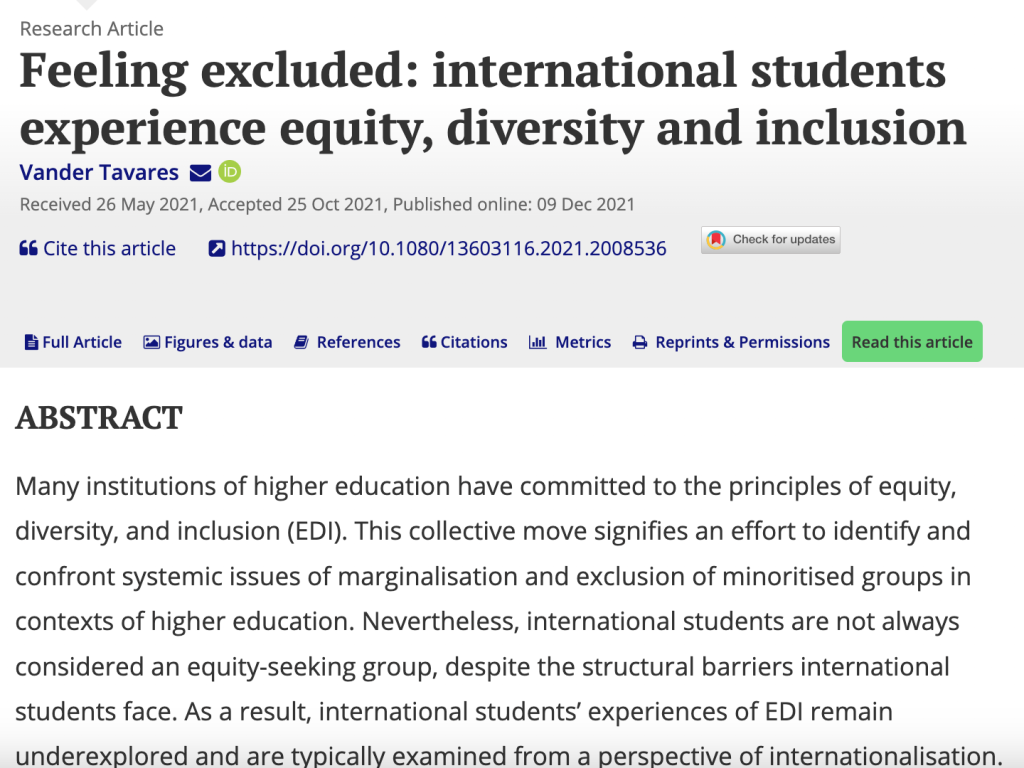Click the author email envelope icon
The image size is (1024, 768).
click(200, 173)
